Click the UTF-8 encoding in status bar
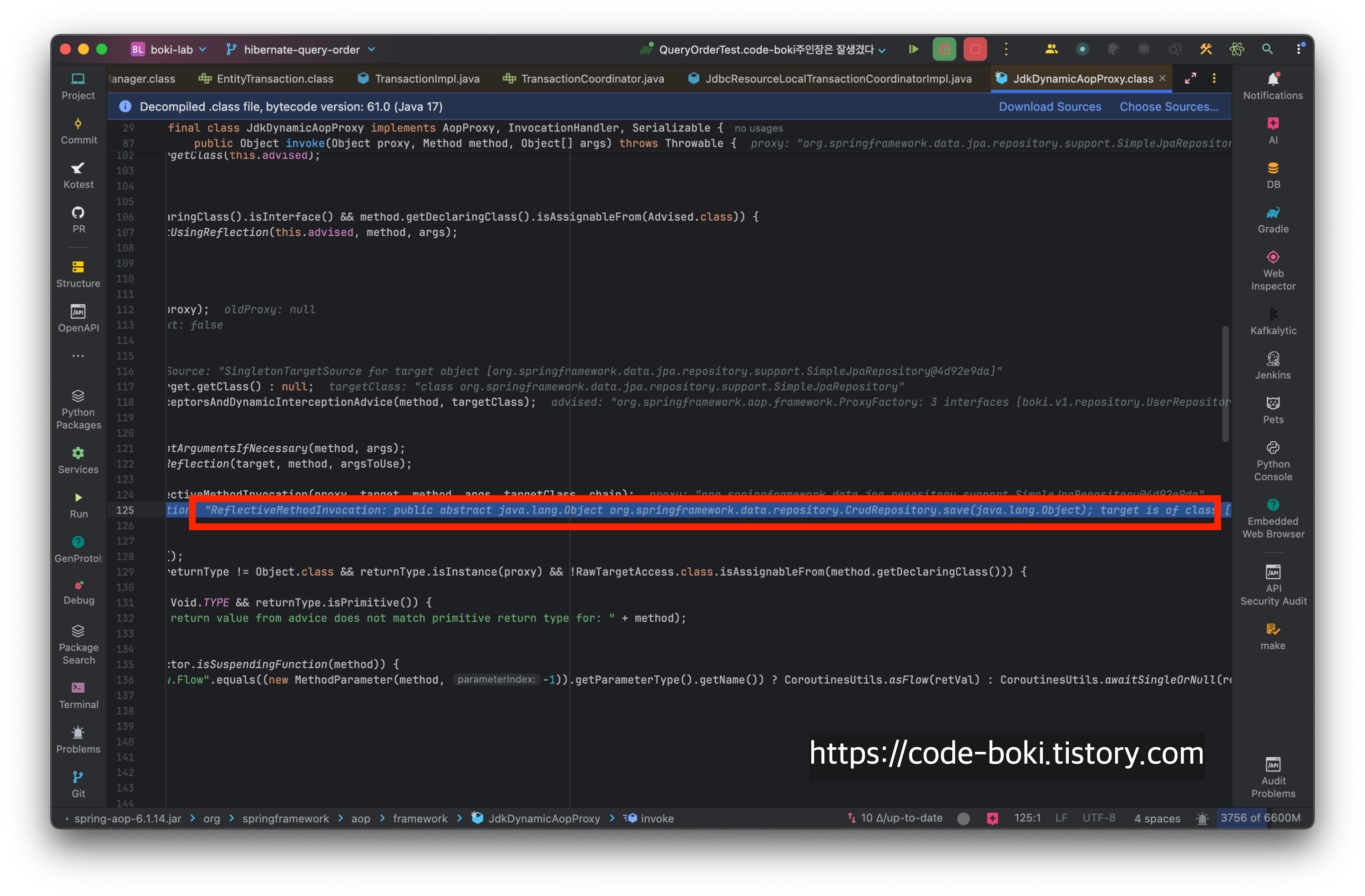The image size is (1365, 896). 1098,818
